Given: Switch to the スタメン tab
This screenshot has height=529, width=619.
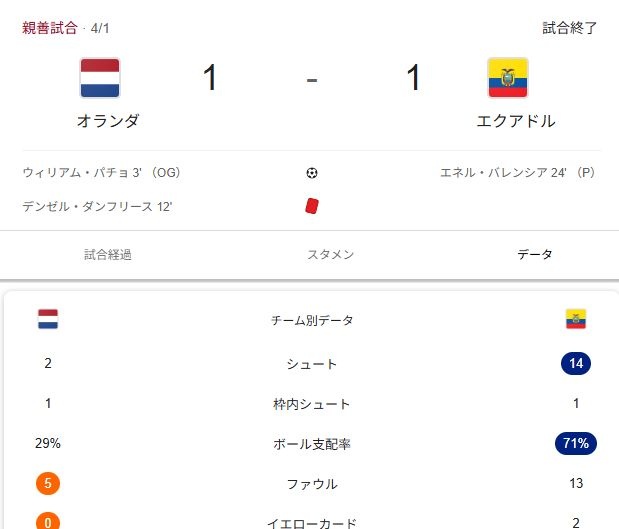Looking at the screenshot, I should [330, 255].
